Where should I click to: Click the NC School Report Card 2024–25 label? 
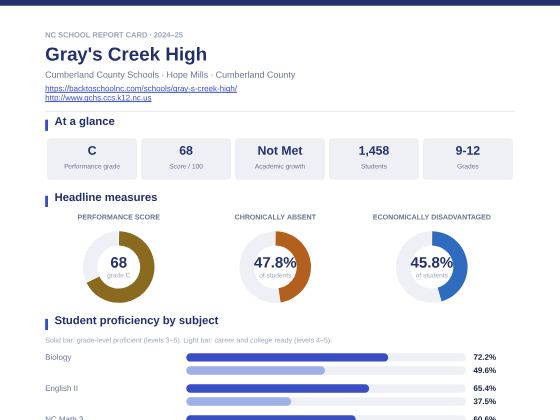pos(114,35)
